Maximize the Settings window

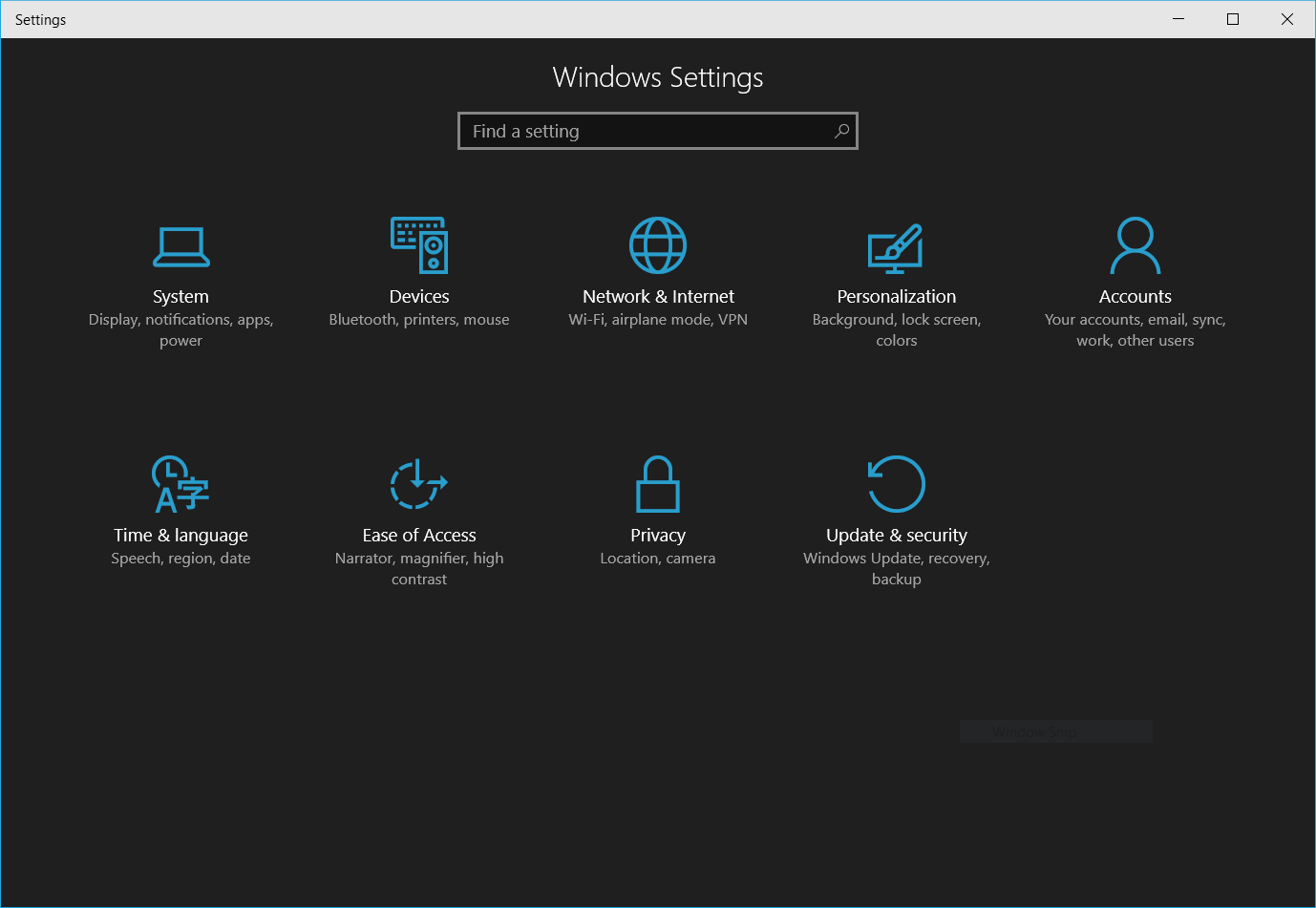click(x=1233, y=19)
